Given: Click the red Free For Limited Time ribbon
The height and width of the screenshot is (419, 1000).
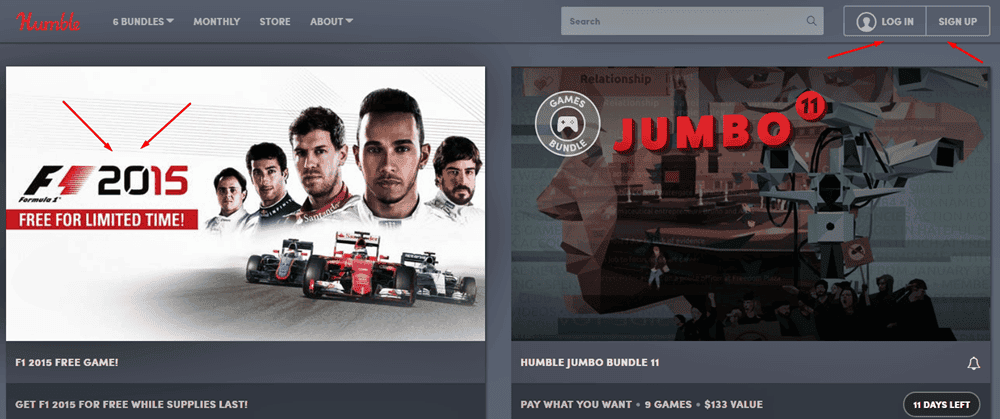Looking at the screenshot, I should pyautogui.click(x=104, y=219).
